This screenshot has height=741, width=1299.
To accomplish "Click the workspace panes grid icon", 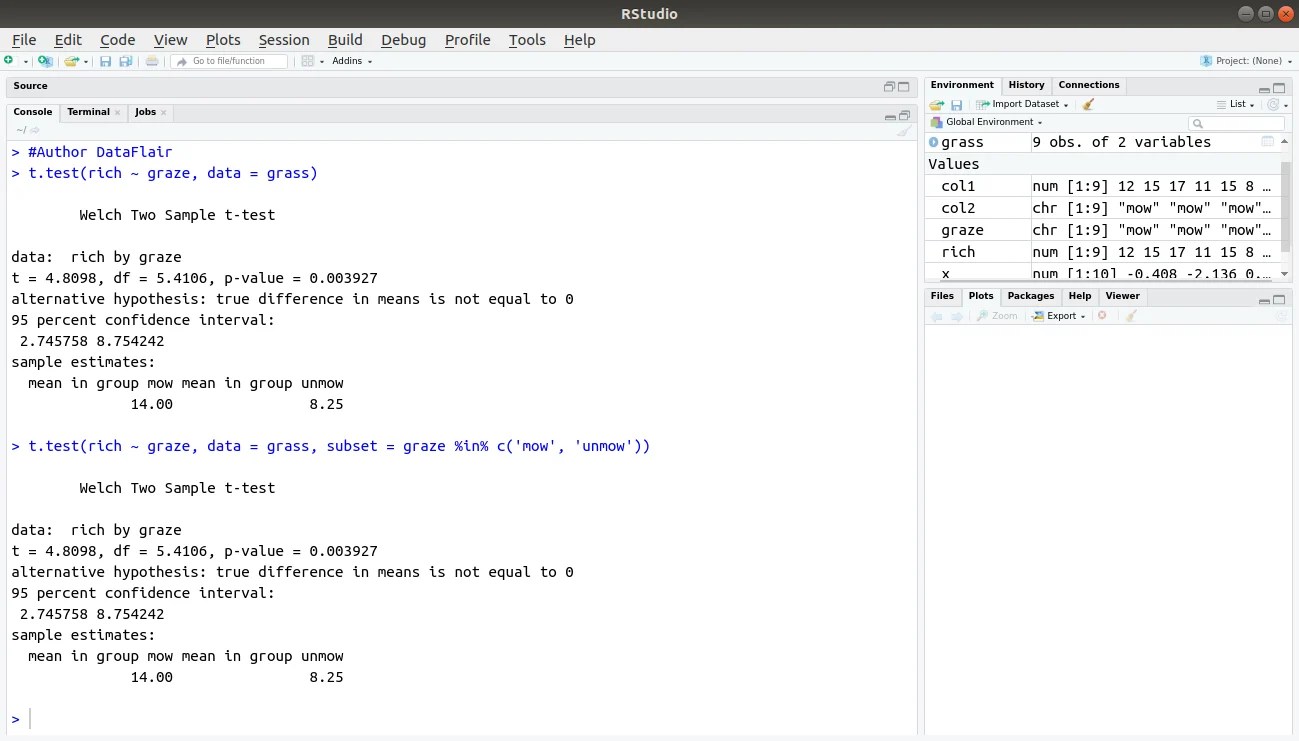I will tap(308, 61).
